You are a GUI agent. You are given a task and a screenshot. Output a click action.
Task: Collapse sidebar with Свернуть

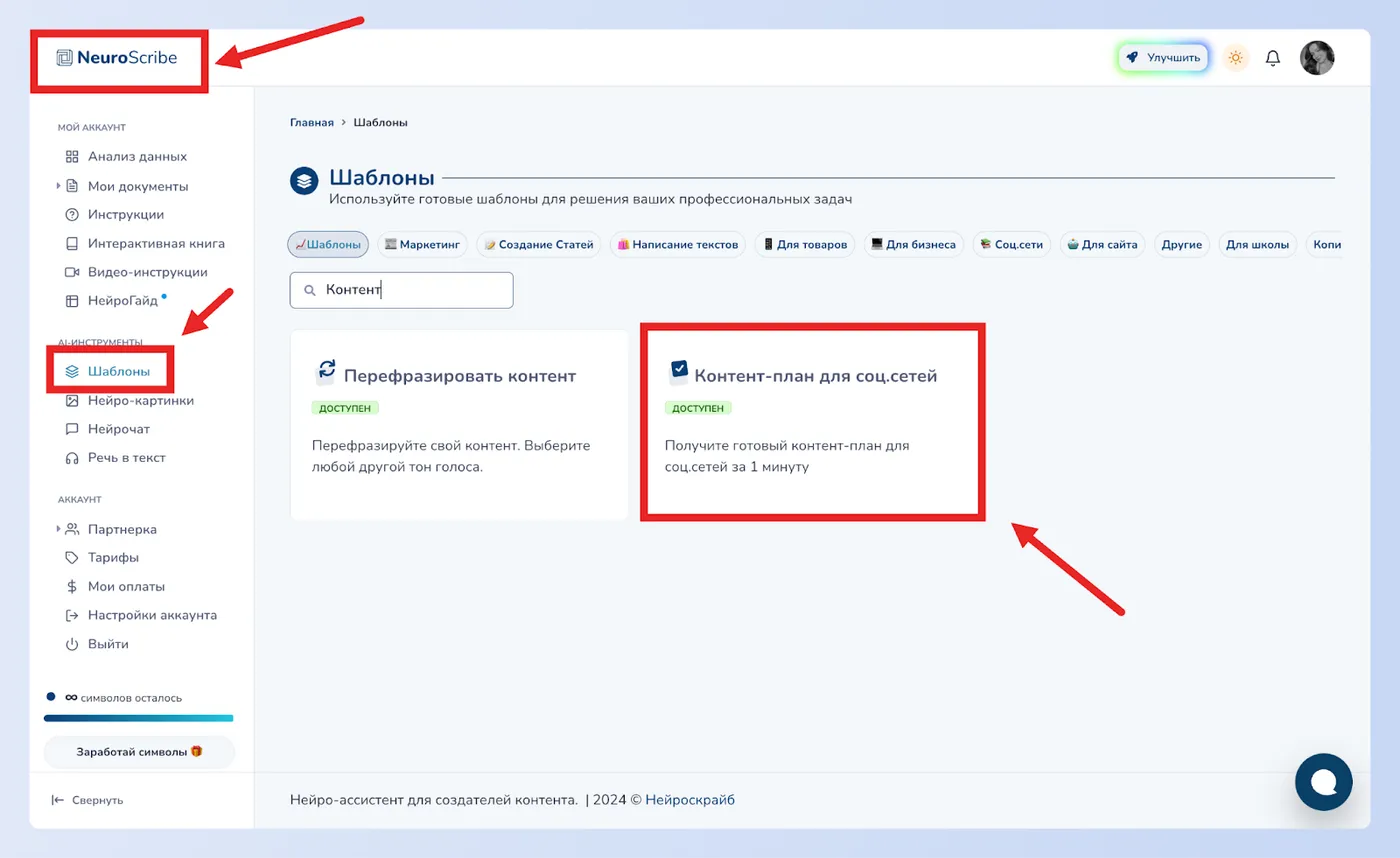point(87,800)
